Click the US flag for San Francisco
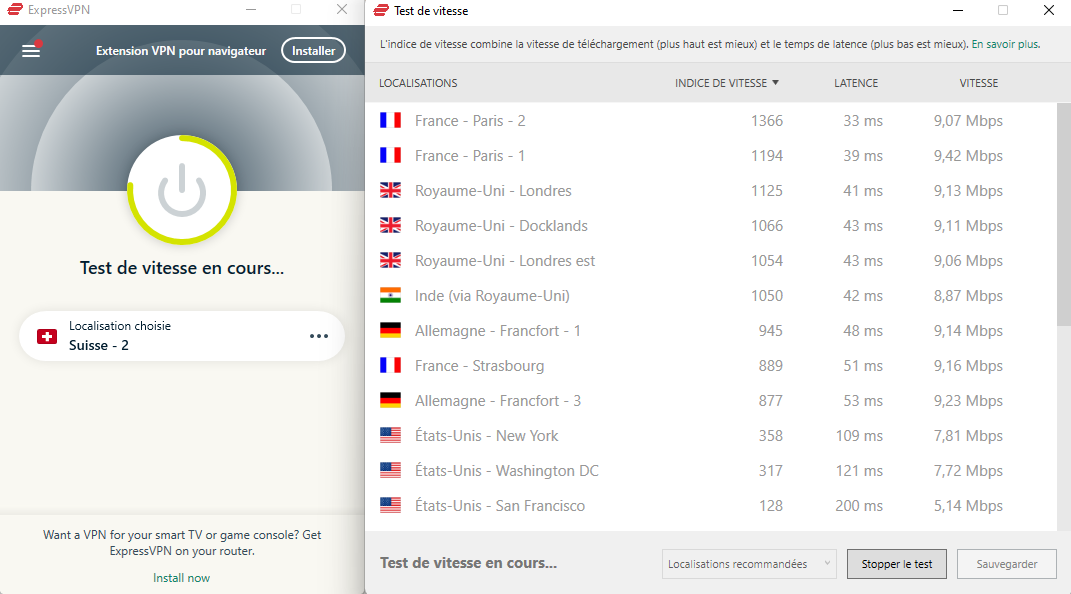Screen dimensions: 1071x594 pyautogui.click(x=391, y=505)
